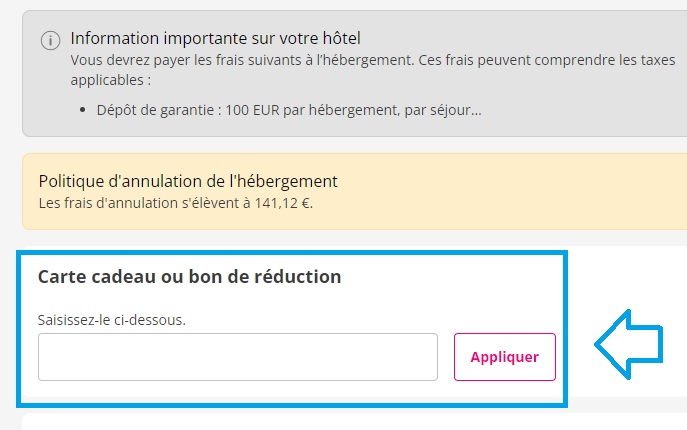Click the word 'hôtel' in the info heading
Screen dimensions: 687x430
click(340, 39)
